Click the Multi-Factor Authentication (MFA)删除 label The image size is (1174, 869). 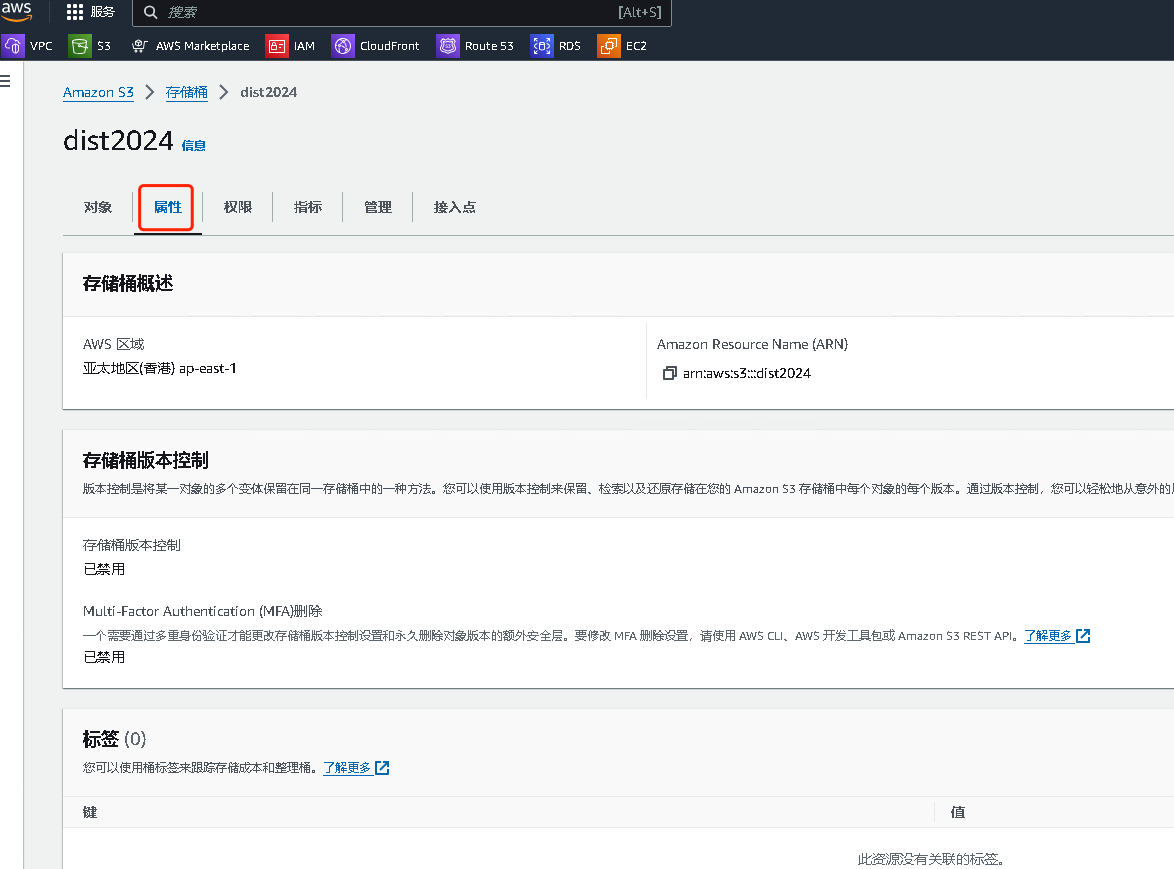click(x=202, y=611)
